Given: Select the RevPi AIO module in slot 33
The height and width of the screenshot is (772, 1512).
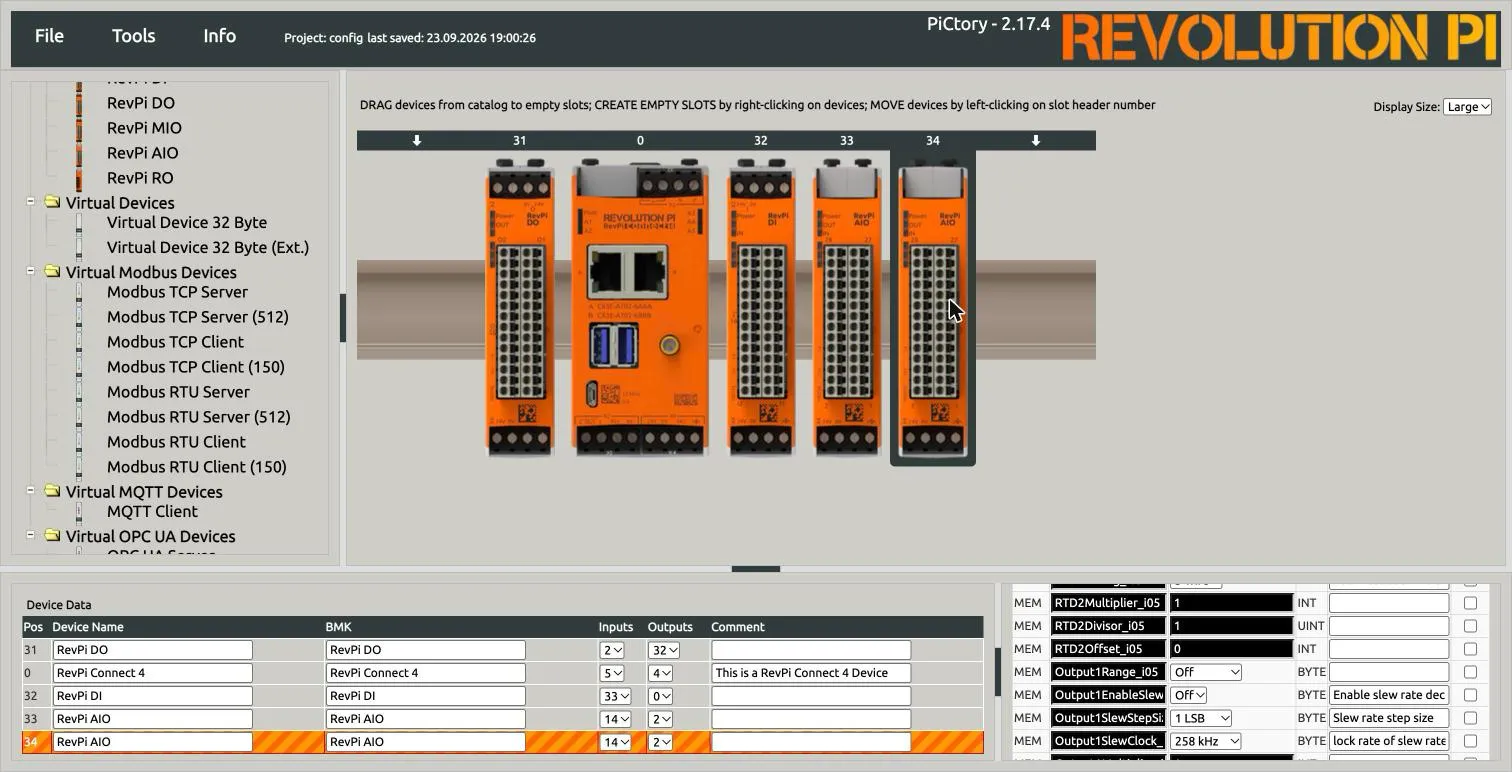Looking at the screenshot, I should click(847, 307).
